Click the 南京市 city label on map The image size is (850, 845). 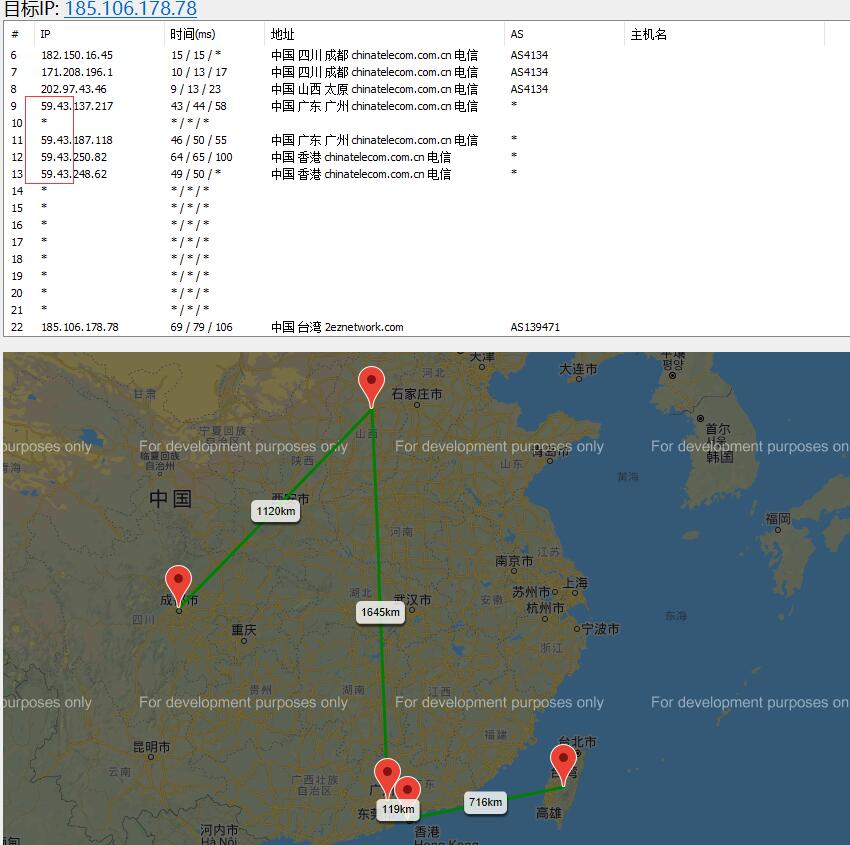click(514, 561)
